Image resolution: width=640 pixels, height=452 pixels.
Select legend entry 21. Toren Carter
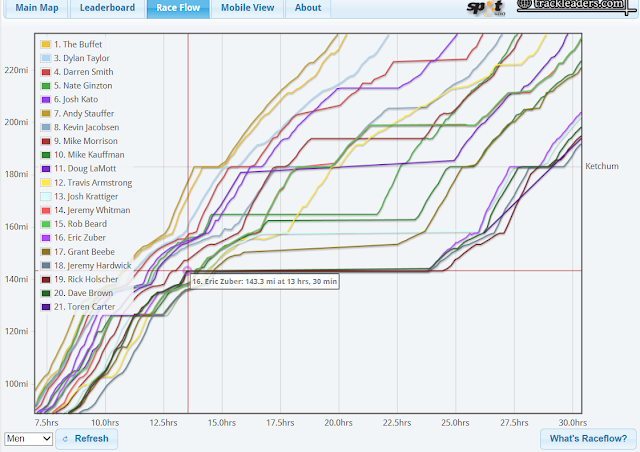(x=84, y=307)
